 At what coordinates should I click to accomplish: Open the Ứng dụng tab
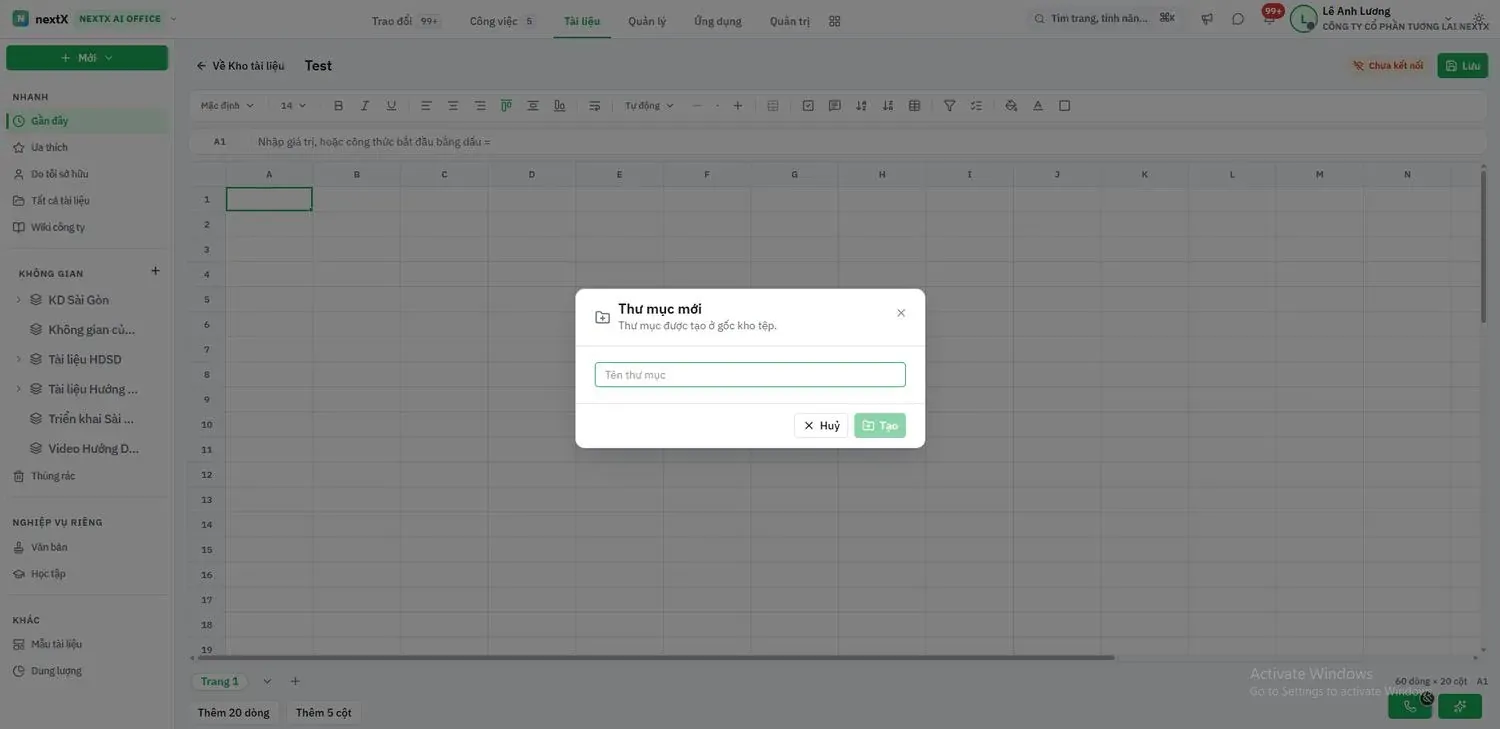(x=718, y=21)
